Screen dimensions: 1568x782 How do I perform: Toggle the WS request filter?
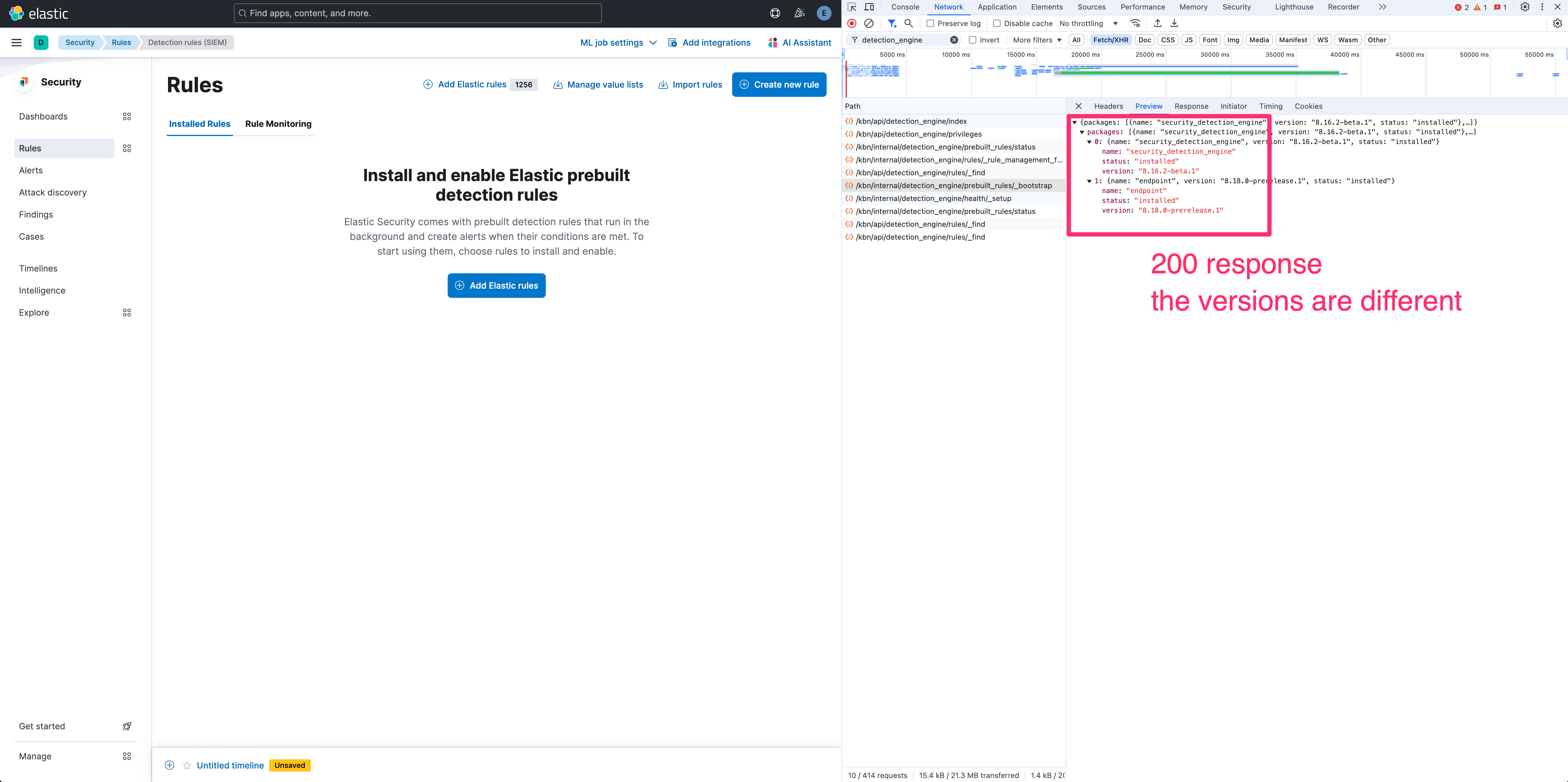click(x=1322, y=40)
